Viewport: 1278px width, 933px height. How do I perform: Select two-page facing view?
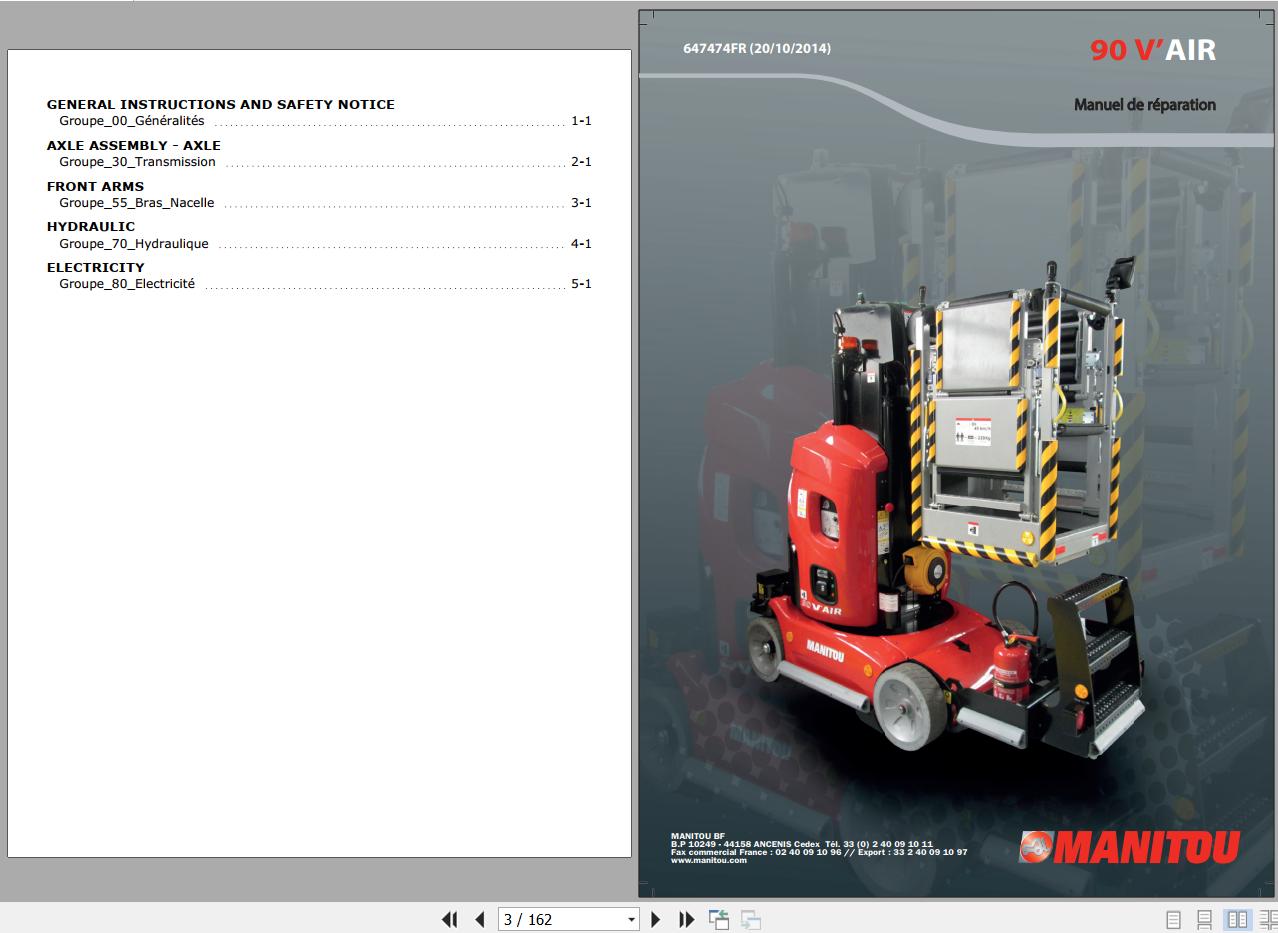tap(1237, 919)
